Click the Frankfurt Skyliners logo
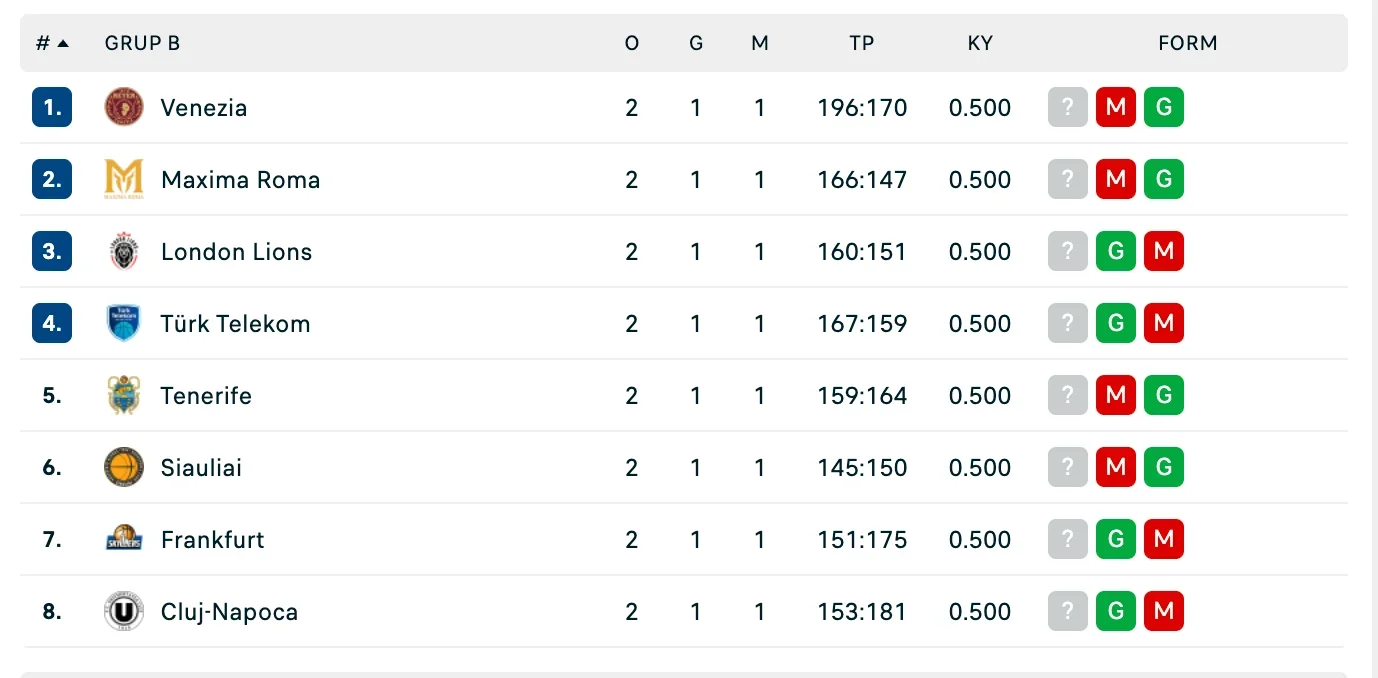The image size is (1378, 678). point(124,539)
